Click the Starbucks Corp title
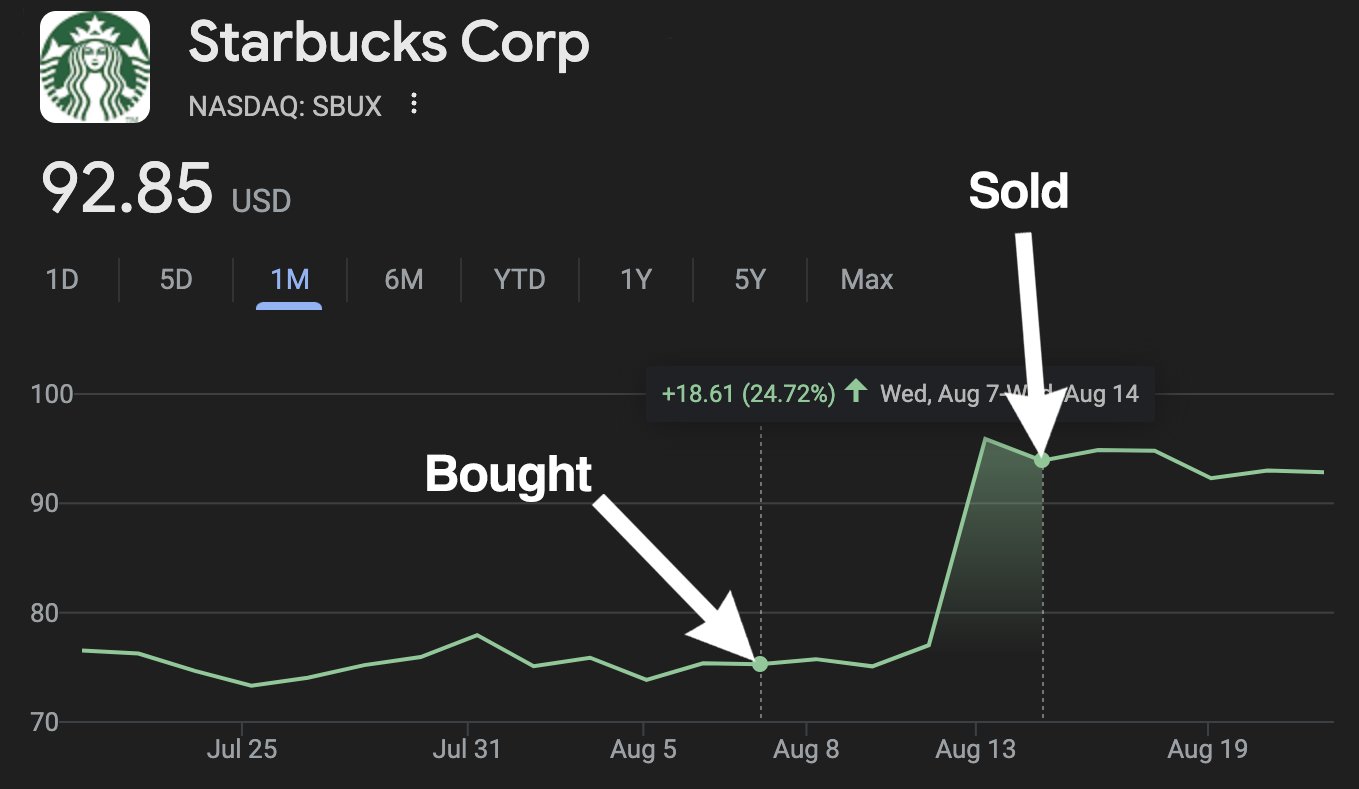 tap(388, 45)
